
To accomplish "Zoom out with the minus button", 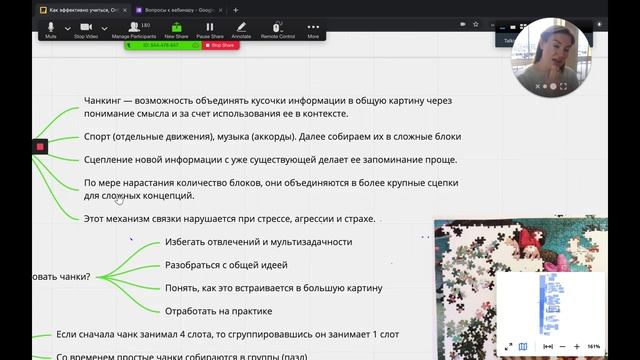I will click(562, 347).
